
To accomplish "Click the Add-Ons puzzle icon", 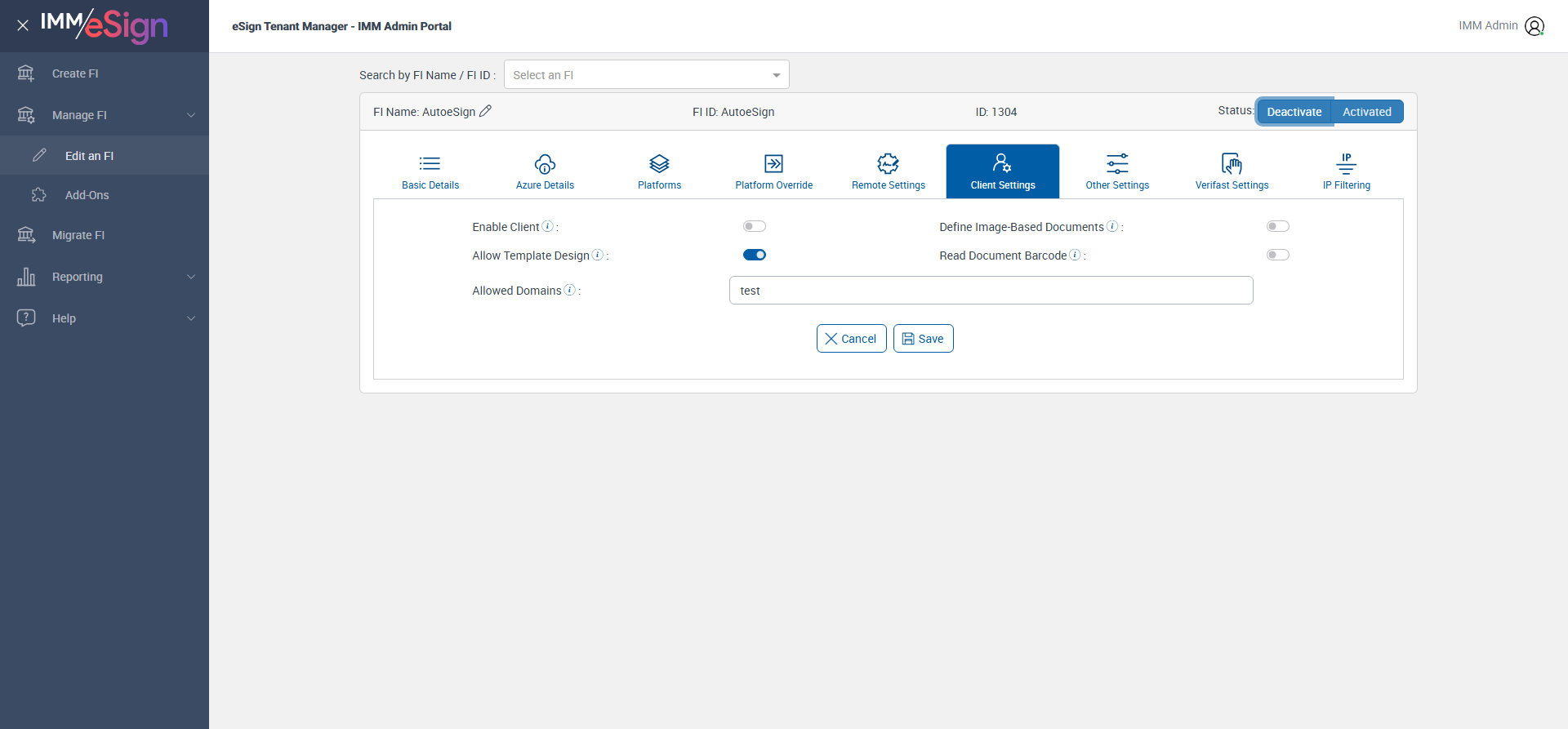I will [x=39, y=195].
